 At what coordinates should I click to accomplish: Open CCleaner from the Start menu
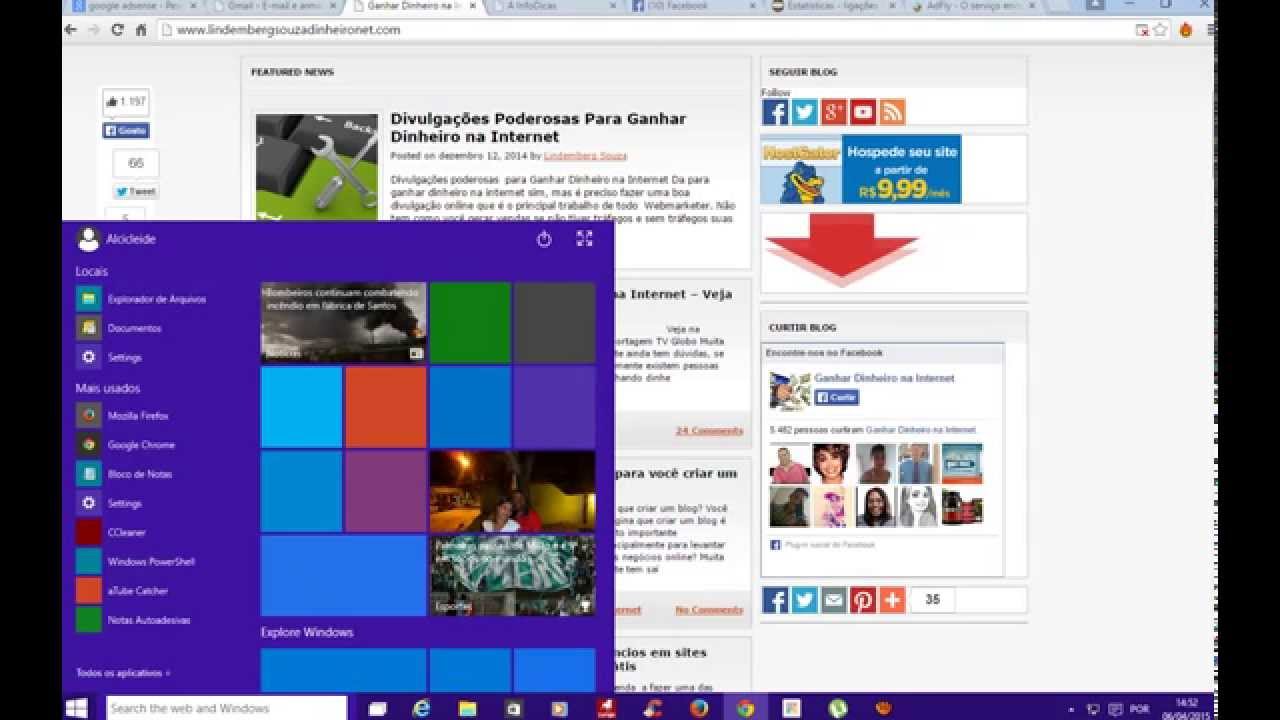click(x=111, y=533)
